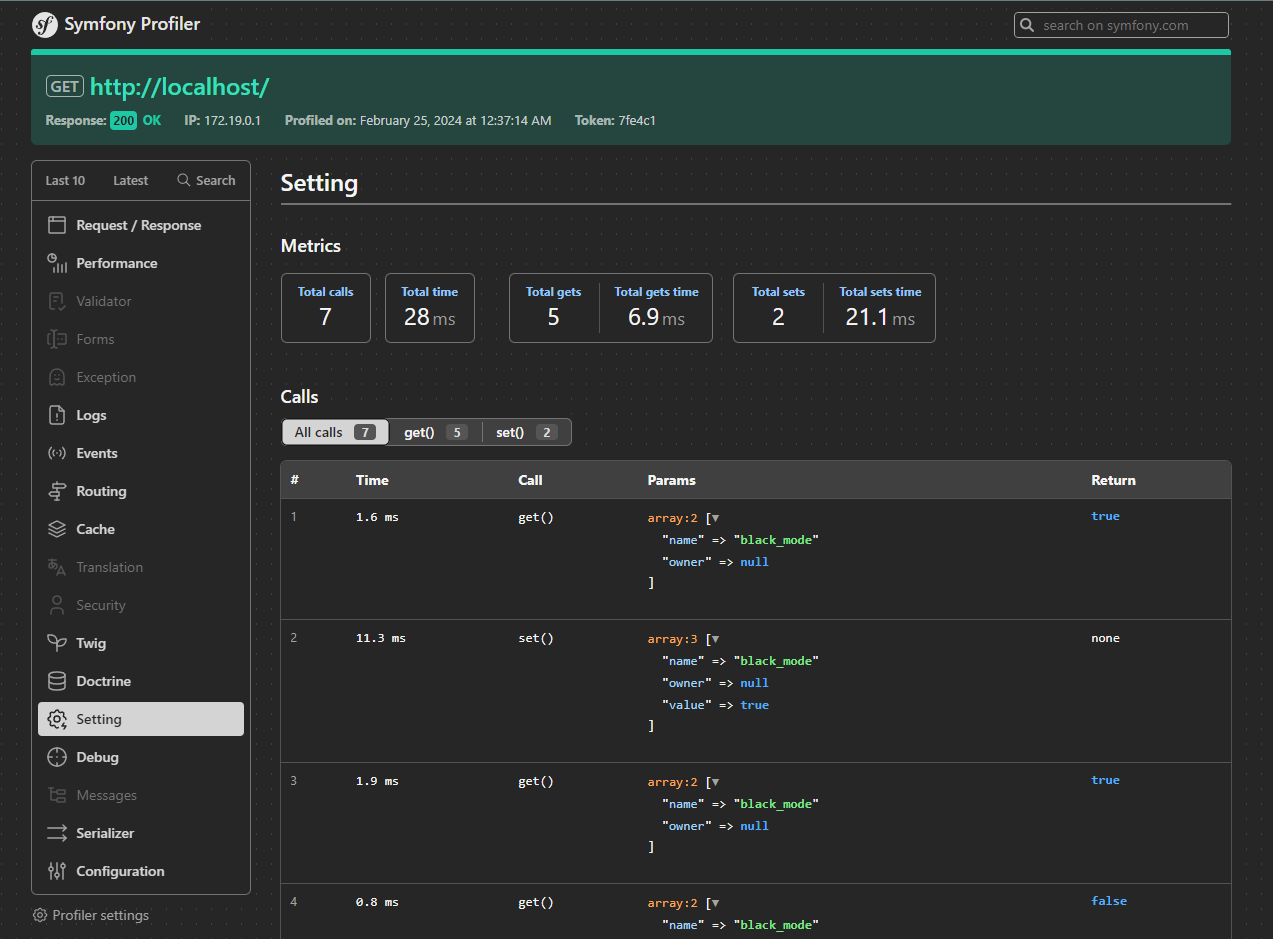The height and width of the screenshot is (939, 1273).
Task: Open the Performance panel icon
Action: coord(57,263)
